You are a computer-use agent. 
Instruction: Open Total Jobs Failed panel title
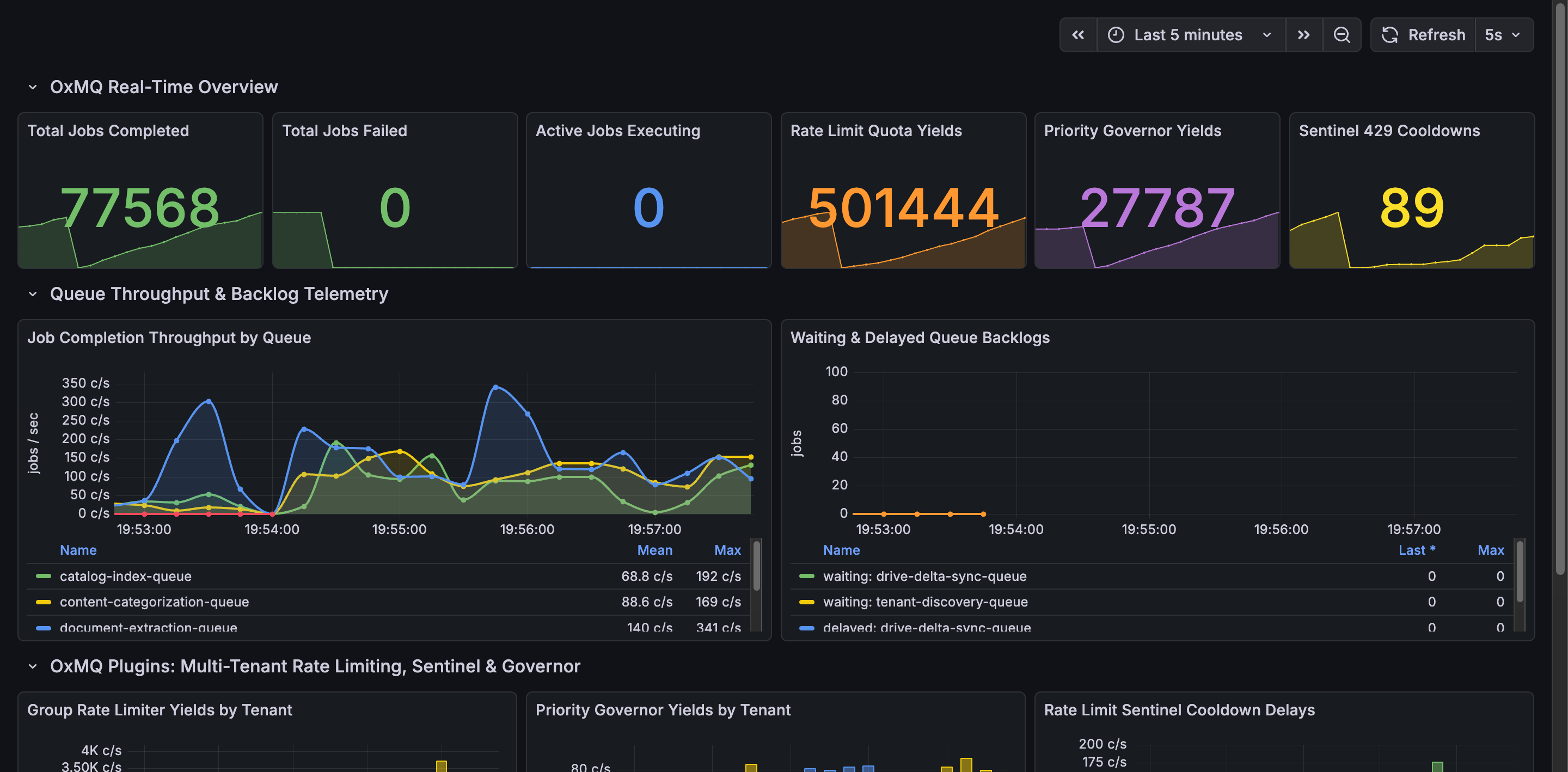click(345, 131)
